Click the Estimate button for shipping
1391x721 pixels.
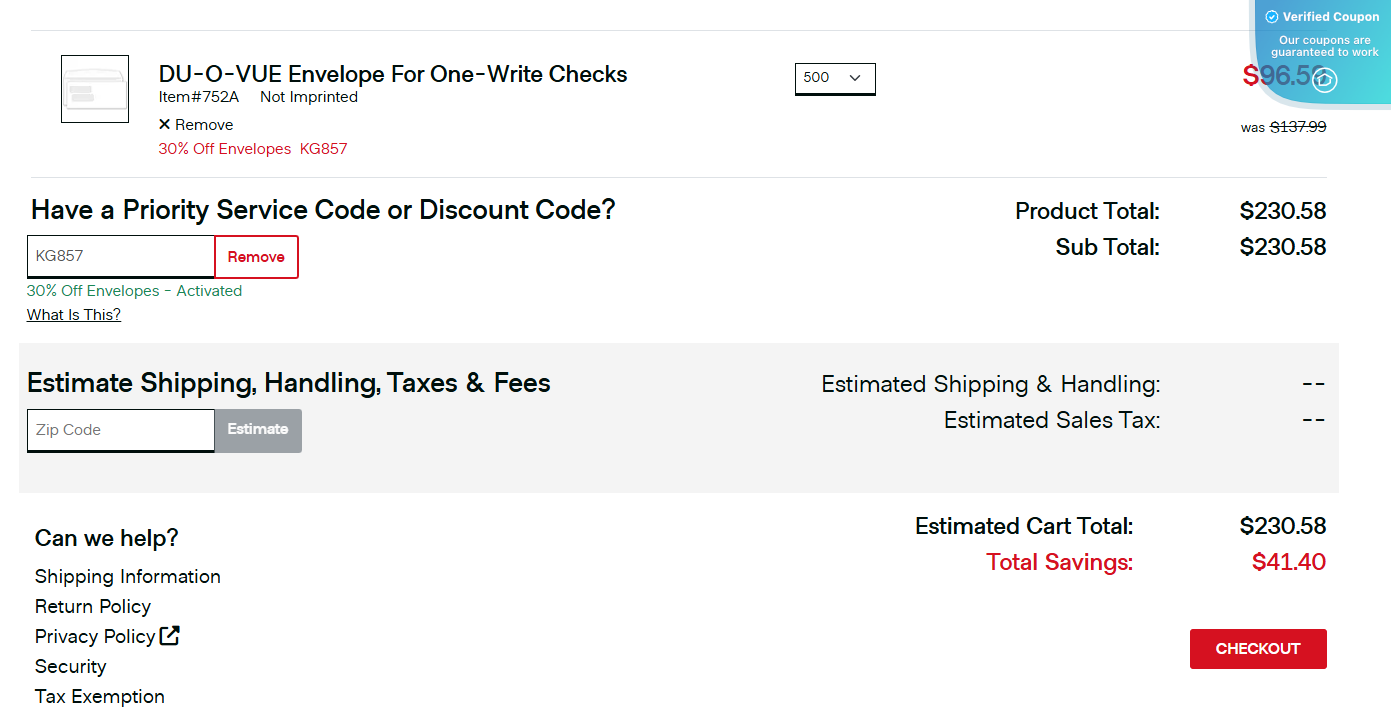(x=257, y=430)
